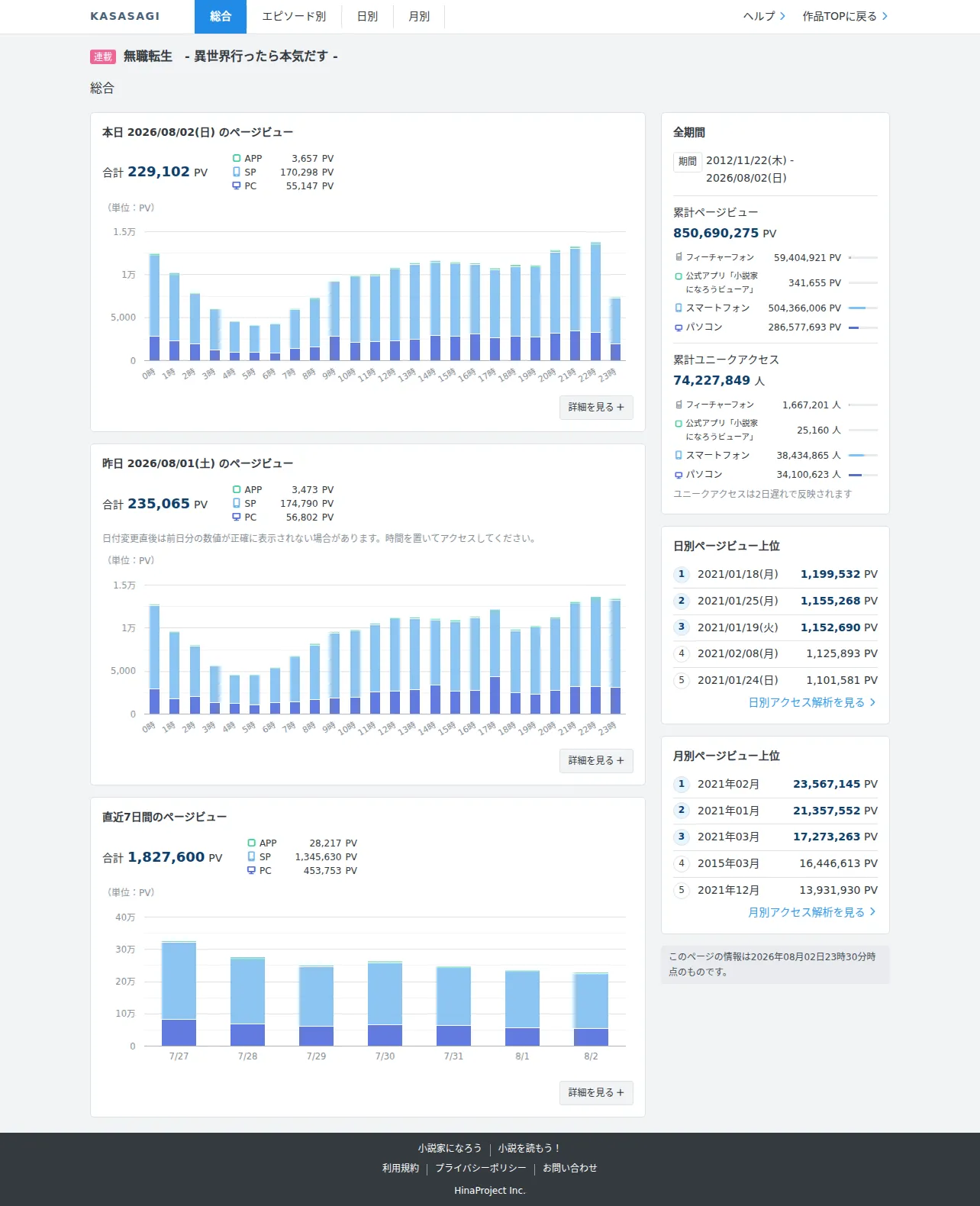Click the rank 1 badge in daily pageview ranking
The height and width of the screenshot is (1206, 980).
(682, 574)
